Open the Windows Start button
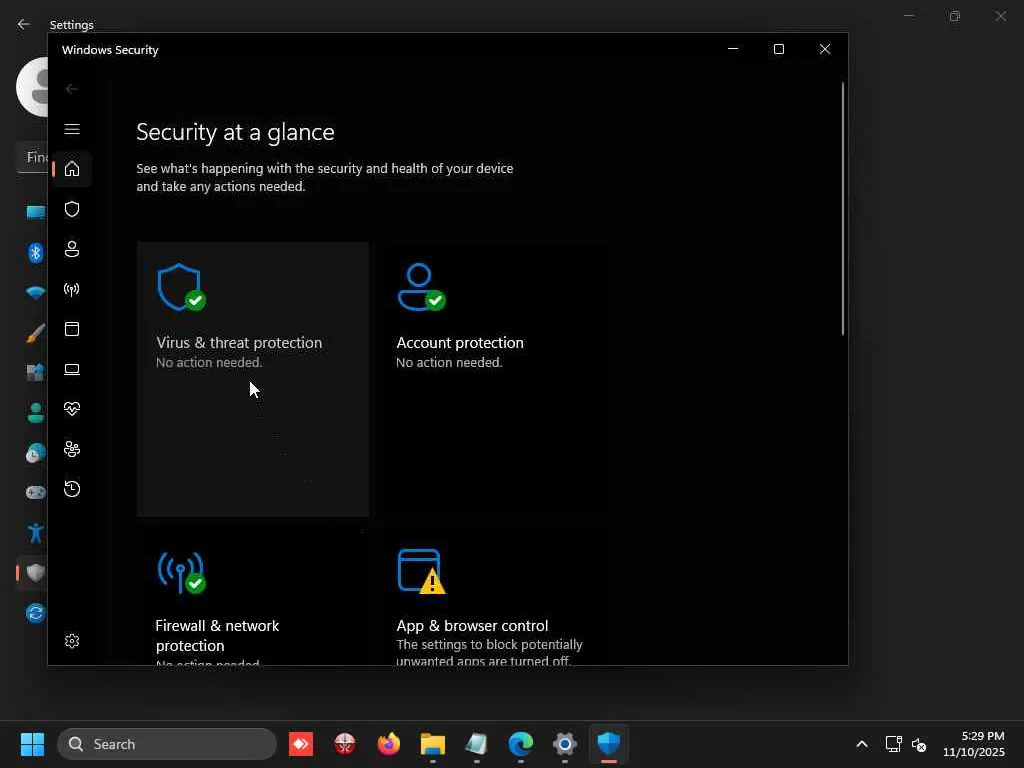This screenshot has width=1024, height=768. [x=32, y=744]
